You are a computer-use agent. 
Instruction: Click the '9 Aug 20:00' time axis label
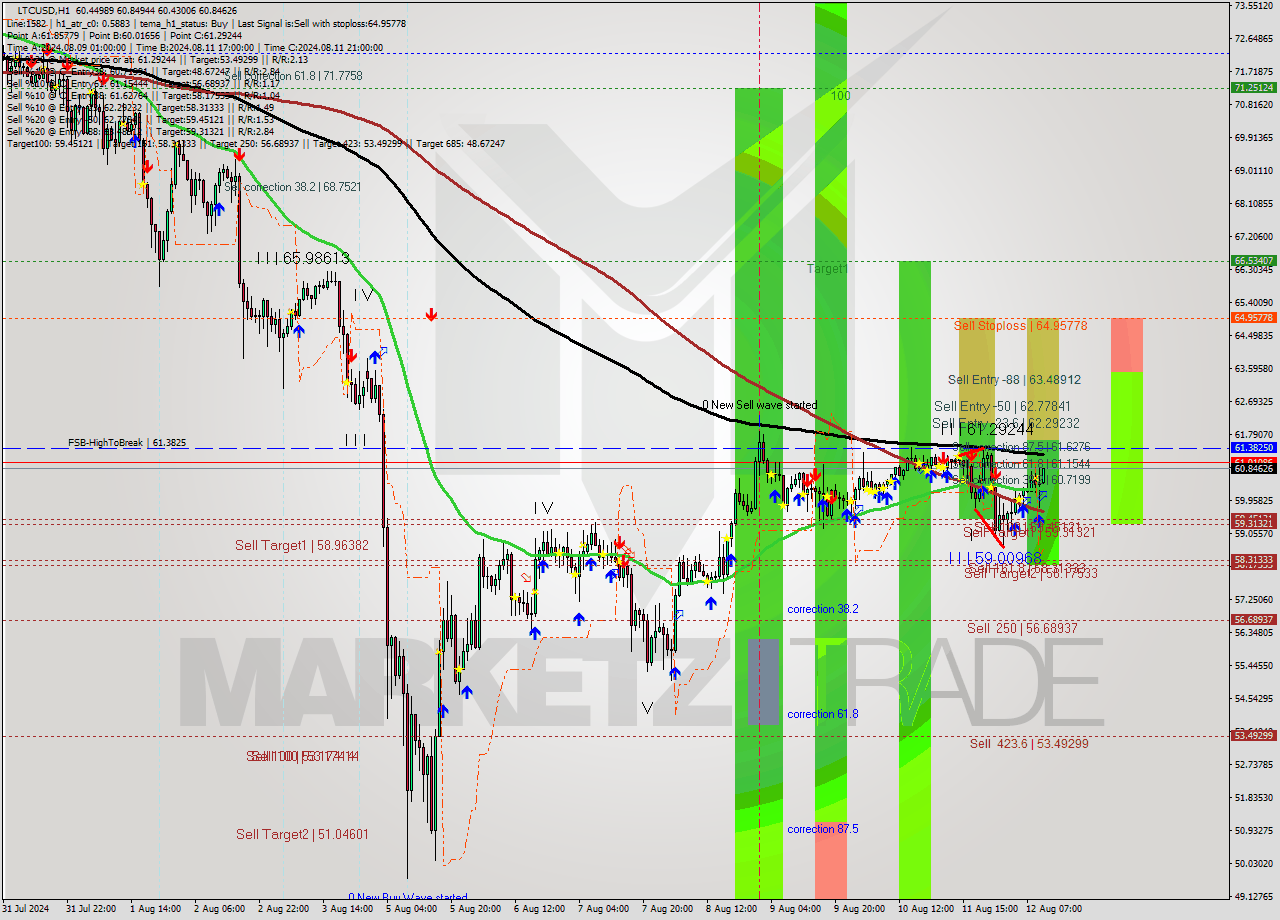(x=858, y=909)
